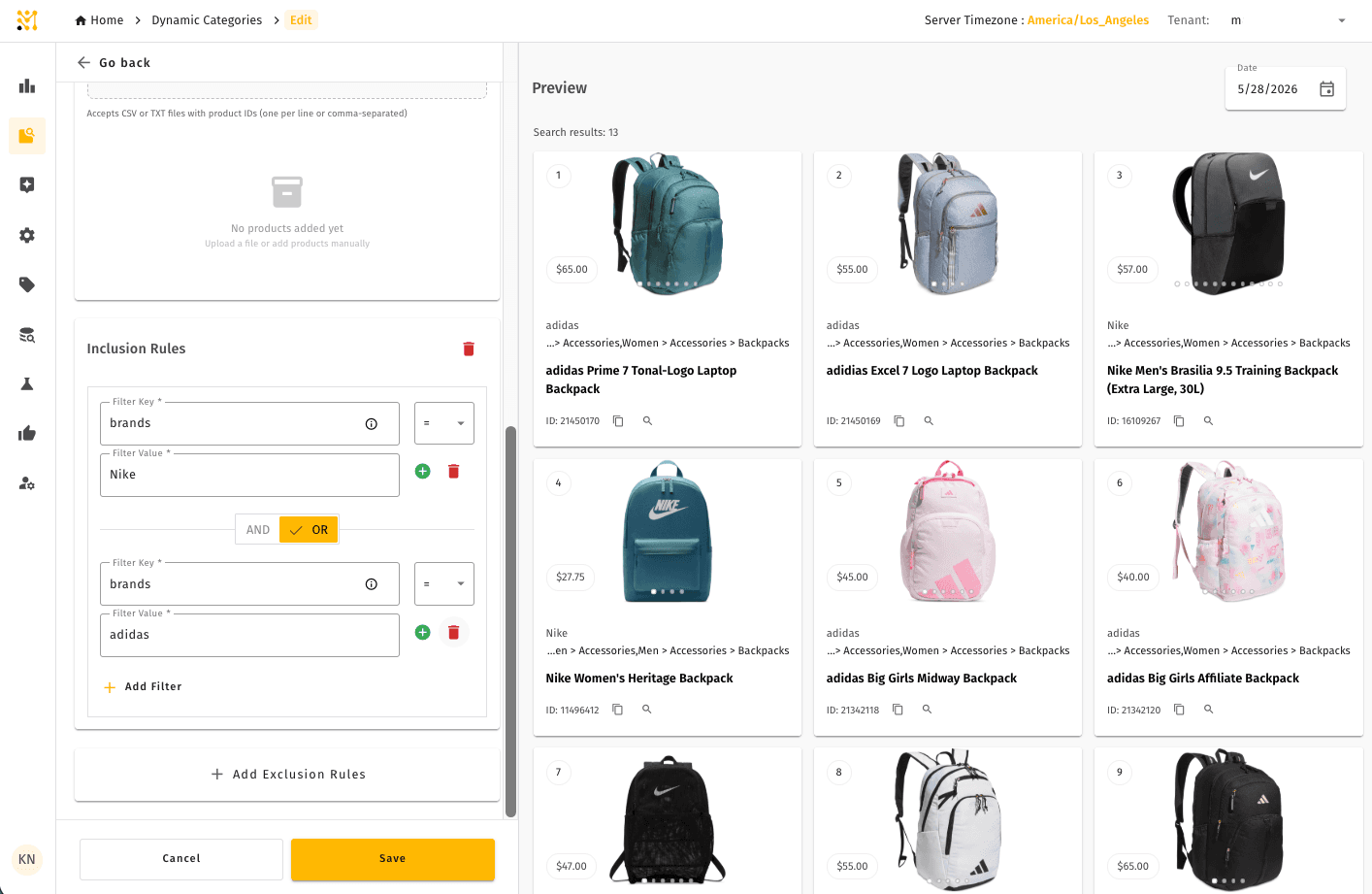Open the categories folder sidebar icon
Viewport: 1372px width, 894px height.
[27, 136]
